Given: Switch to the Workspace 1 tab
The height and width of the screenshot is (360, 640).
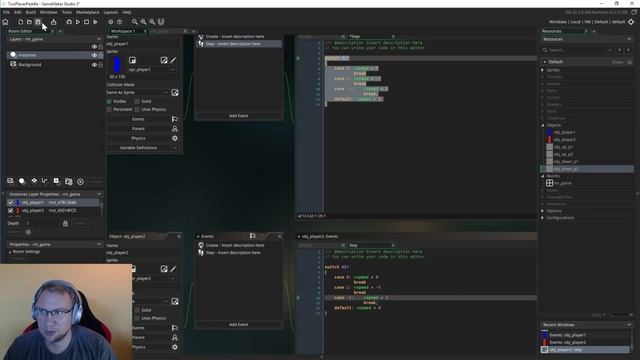Looking at the screenshot, I should 123,31.
